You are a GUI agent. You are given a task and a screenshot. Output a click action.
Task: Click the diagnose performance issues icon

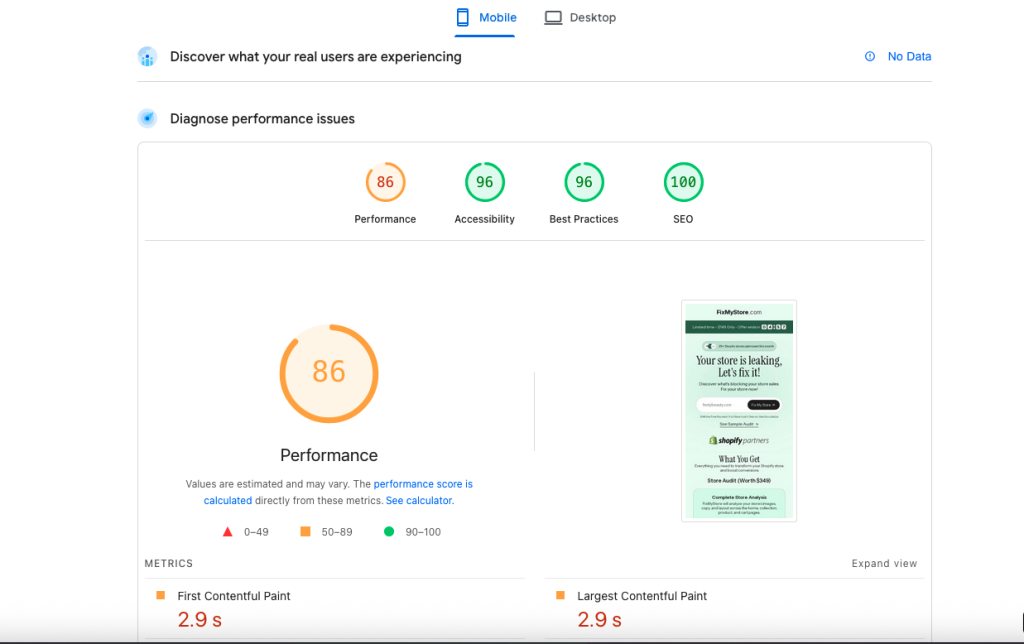click(147, 119)
